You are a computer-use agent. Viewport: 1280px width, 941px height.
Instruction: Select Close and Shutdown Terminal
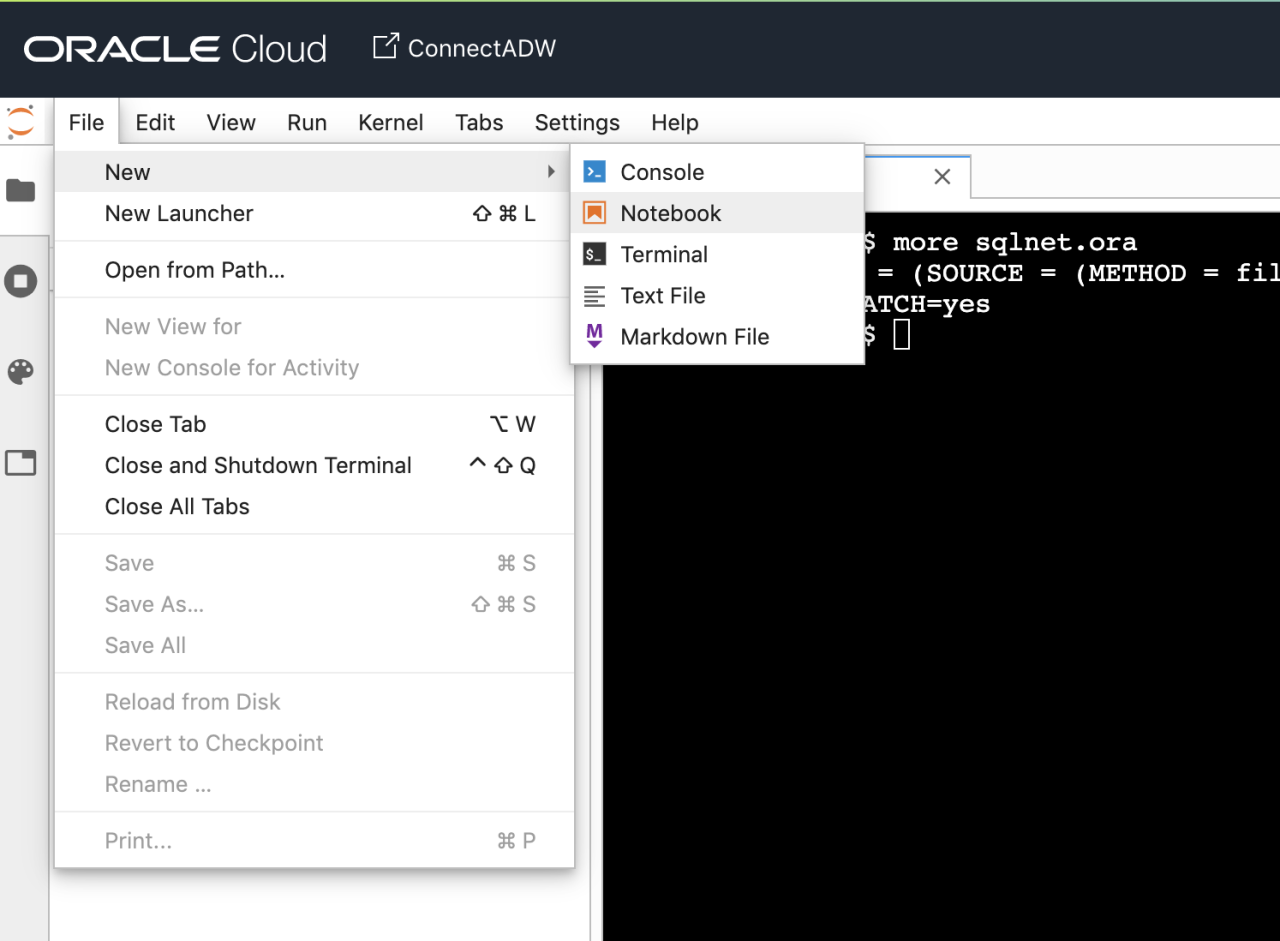tap(314, 465)
